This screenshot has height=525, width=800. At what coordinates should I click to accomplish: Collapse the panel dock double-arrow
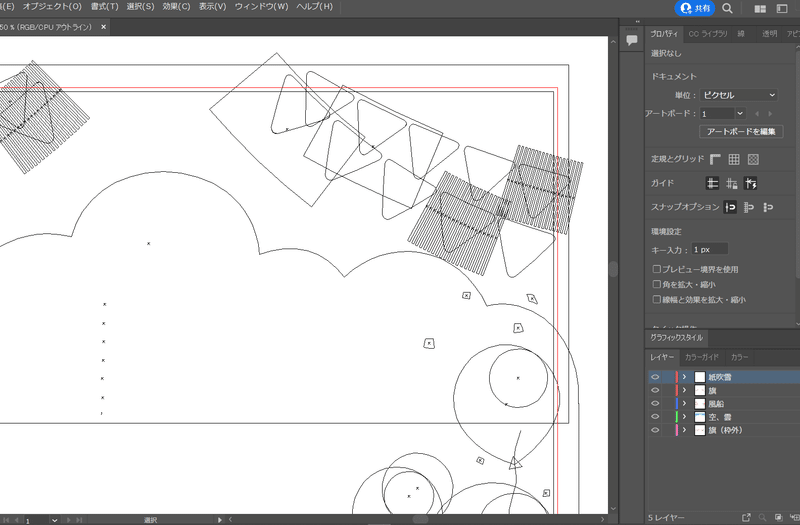(x=637, y=21)
